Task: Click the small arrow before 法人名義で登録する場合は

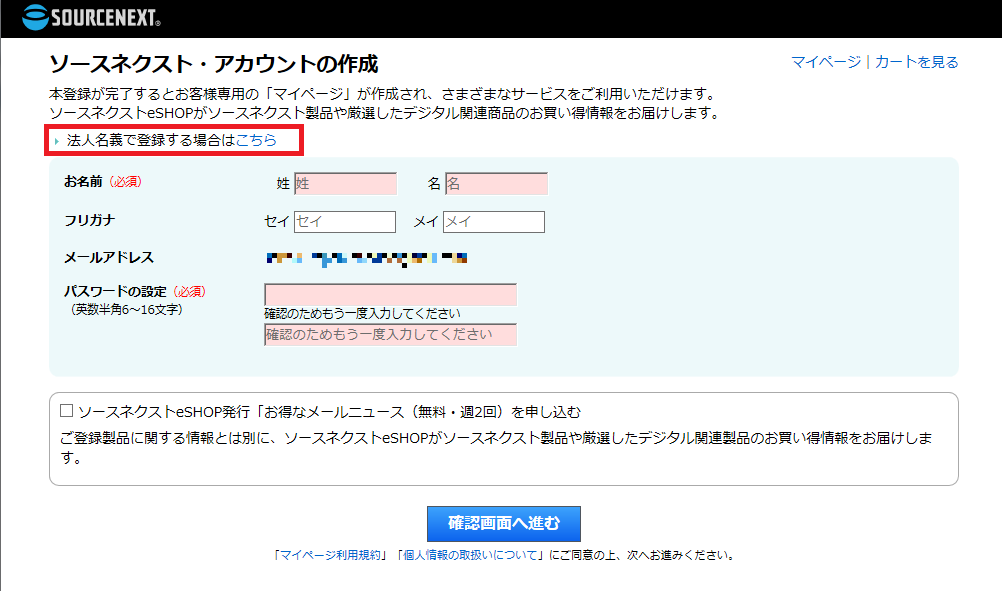Action: [57, 142]
